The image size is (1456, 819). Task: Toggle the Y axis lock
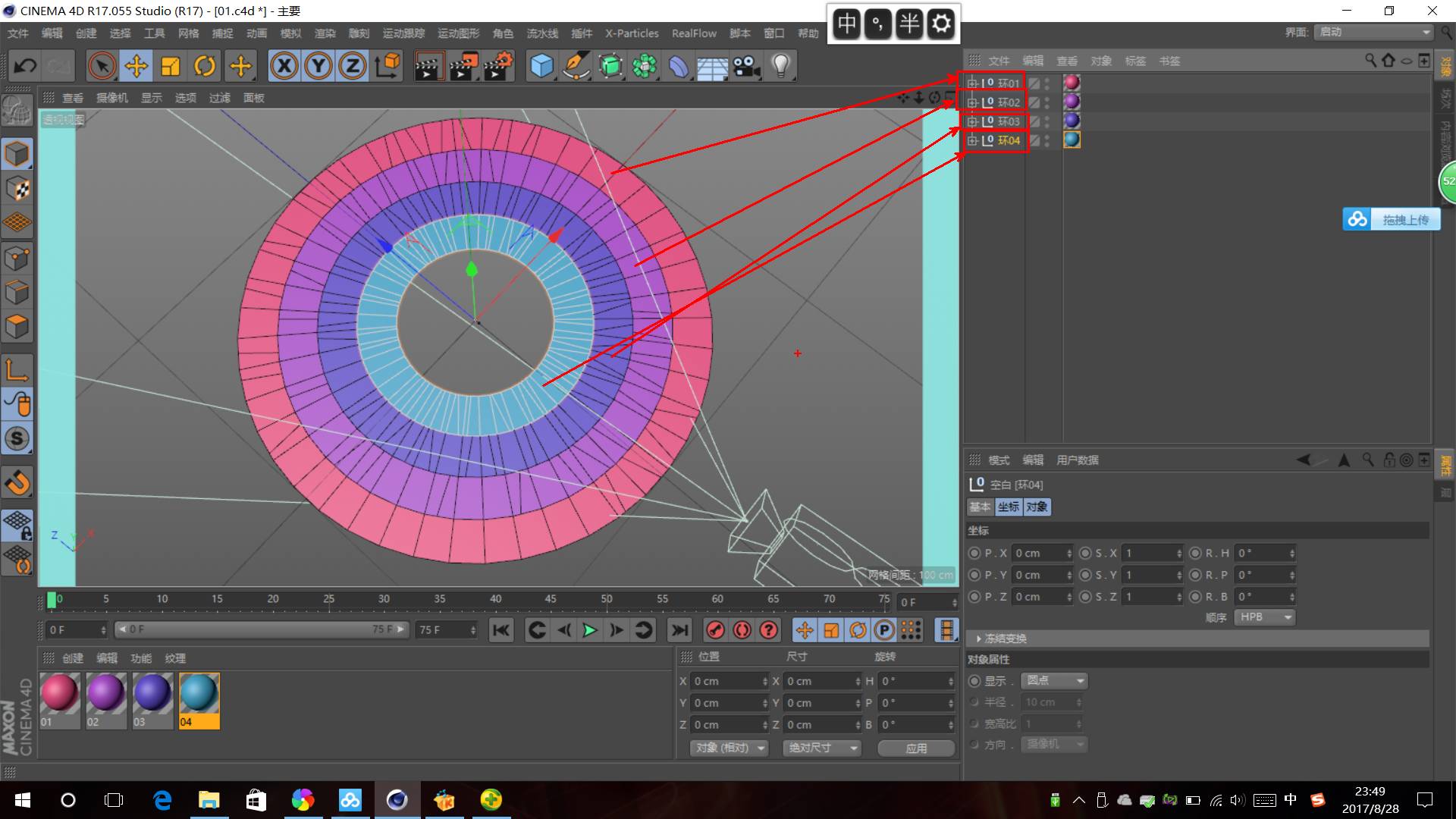318,67
